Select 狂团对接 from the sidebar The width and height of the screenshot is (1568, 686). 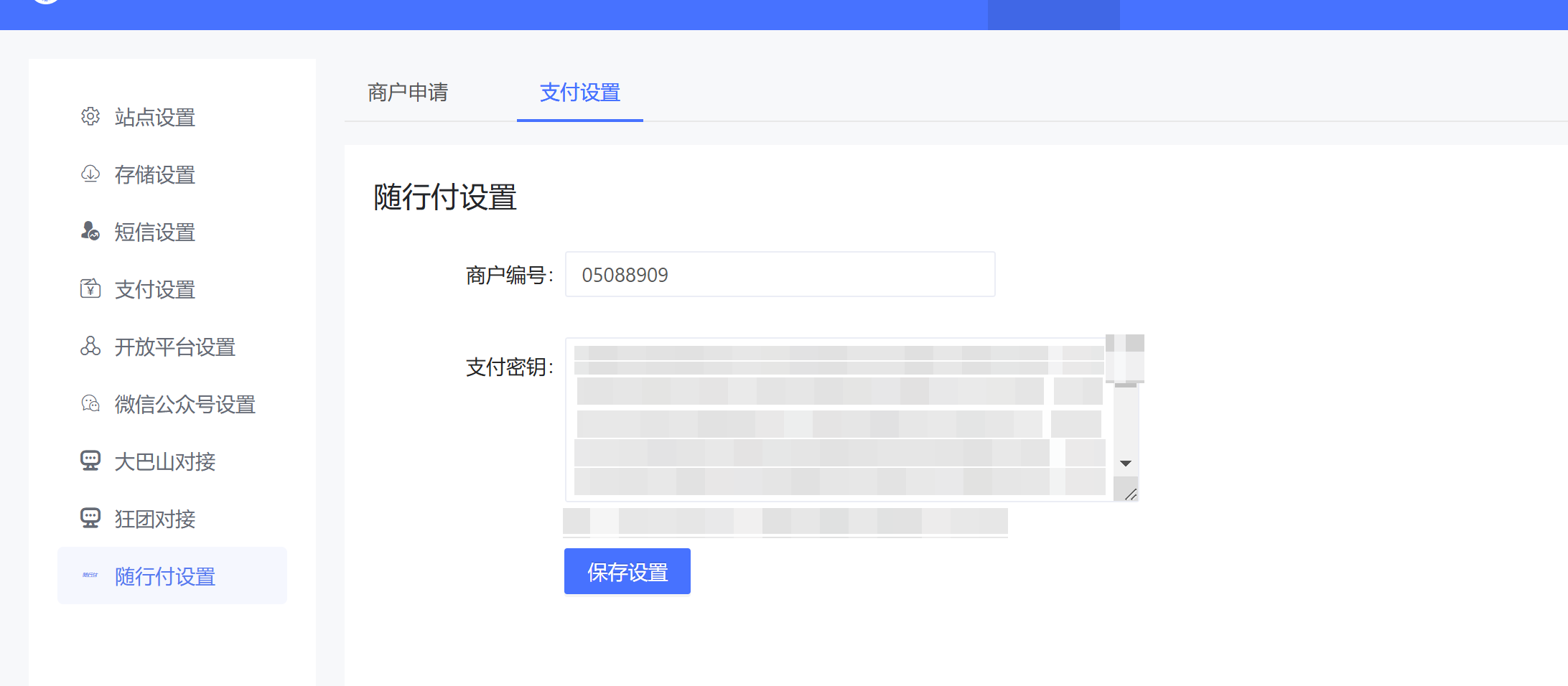pos(155,520)
